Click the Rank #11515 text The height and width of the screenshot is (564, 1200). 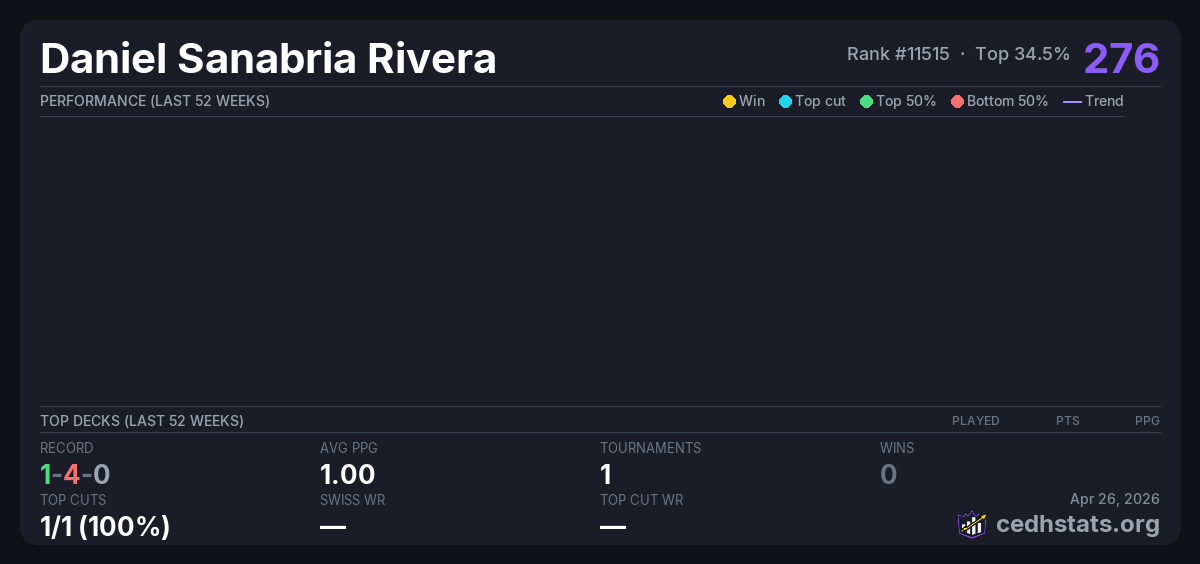(898, 54)
